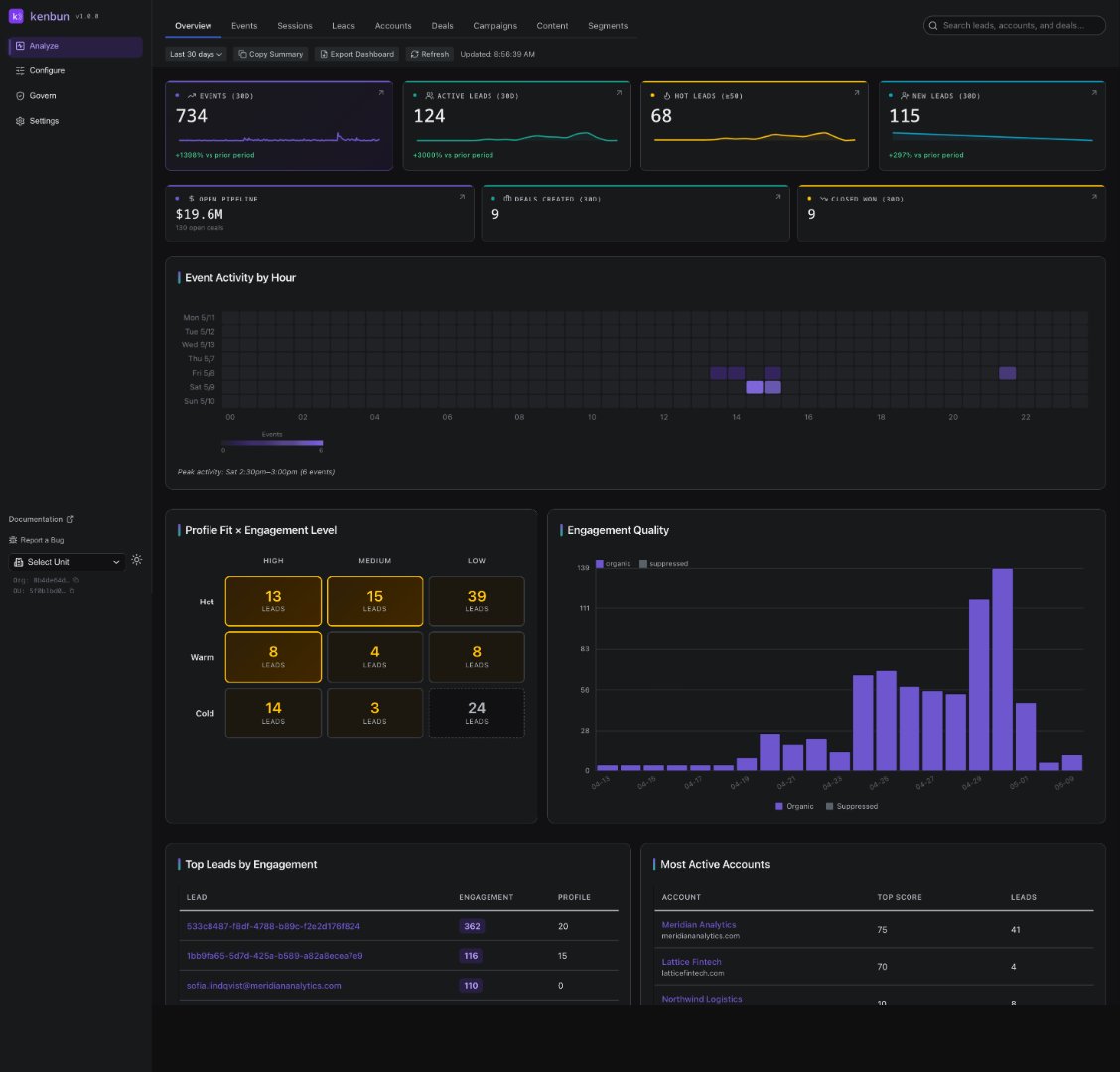1120x1072 pixels.
Task: Select the Overview tab
Action: [x=193, y=26]
